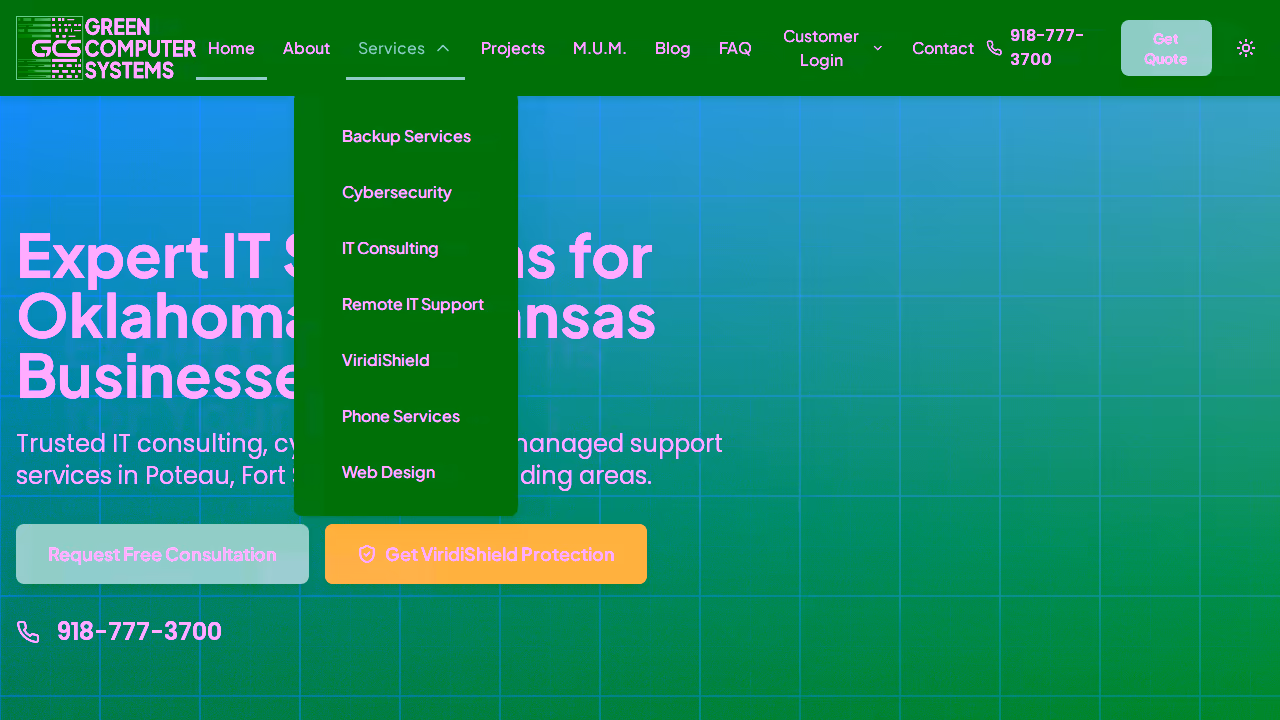Click the phone icon beside the hero phone number

click(28, 632)
